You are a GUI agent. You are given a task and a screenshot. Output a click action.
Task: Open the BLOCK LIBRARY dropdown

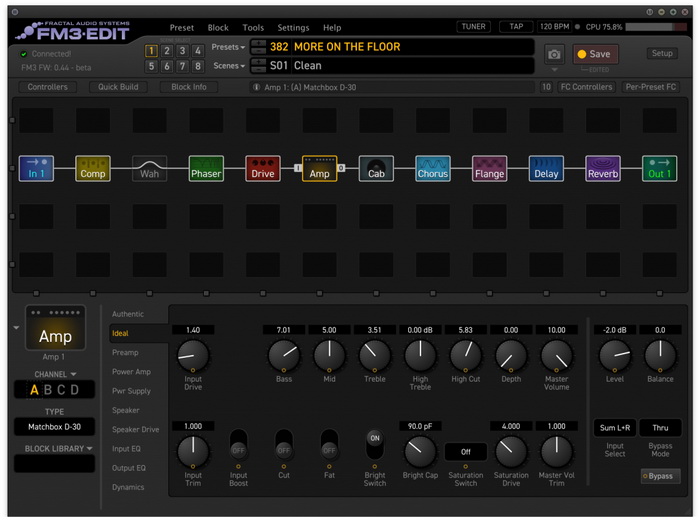coord(58,448)
